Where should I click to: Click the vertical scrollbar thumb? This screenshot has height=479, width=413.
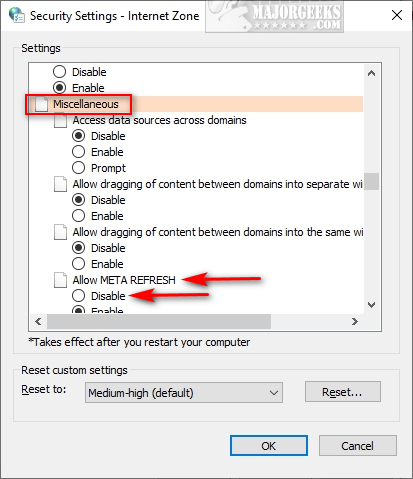(x=371, y=181)
